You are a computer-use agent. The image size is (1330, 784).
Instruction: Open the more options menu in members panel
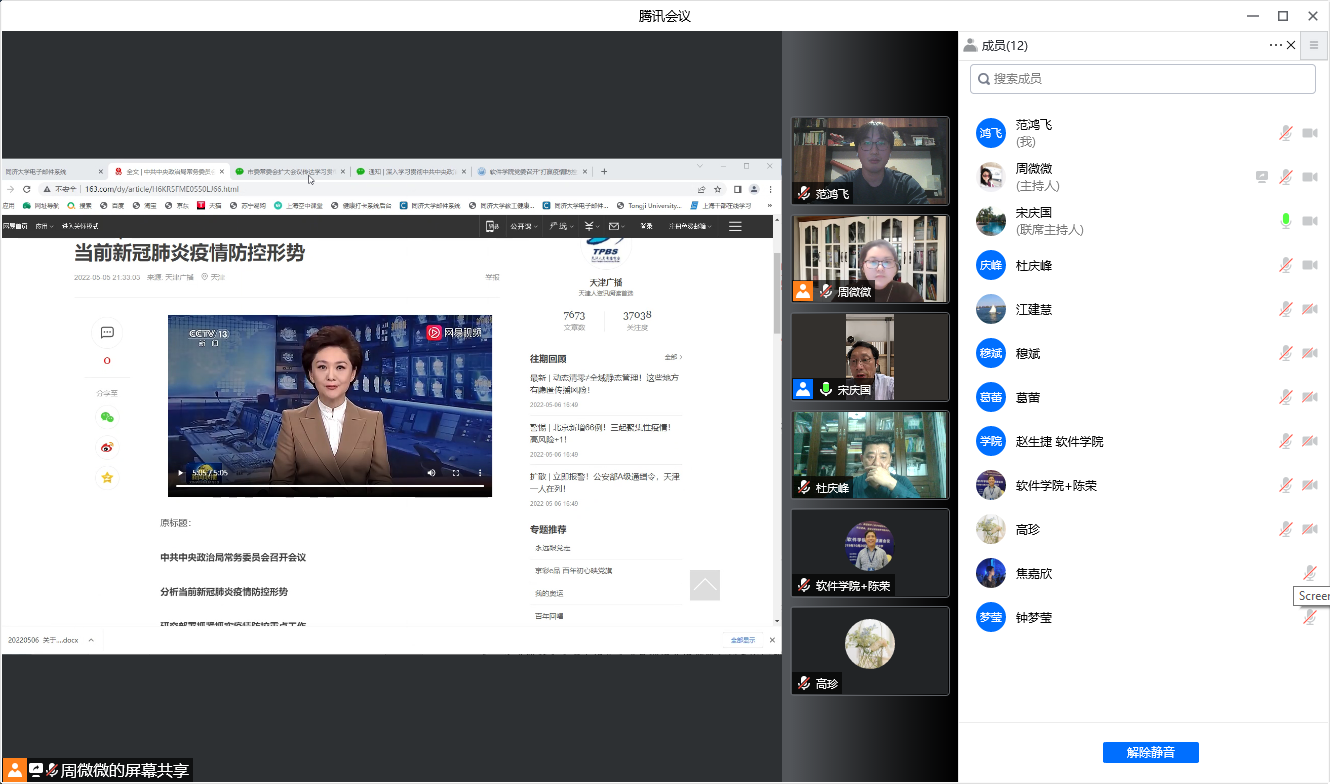pos(1275,45)
